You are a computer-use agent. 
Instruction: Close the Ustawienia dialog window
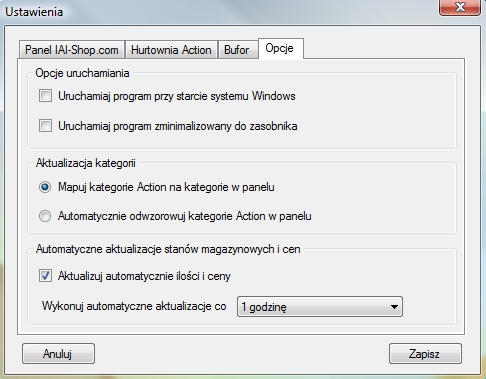tap(460, 7)
